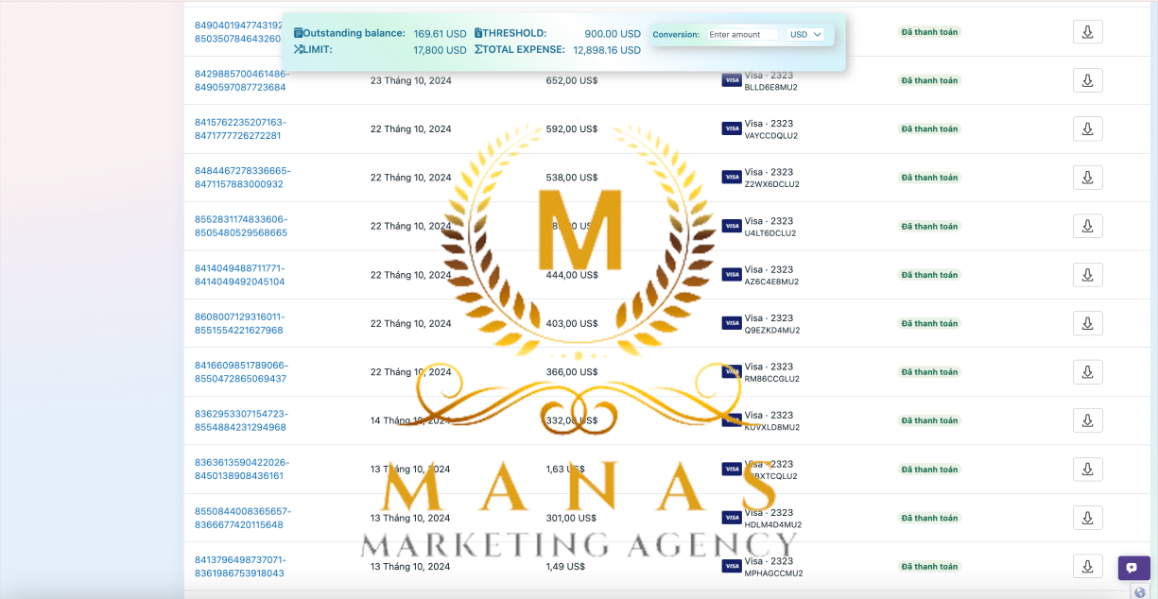This screenshot has width=1158, height=599.
Task: Click the amount 538,00 US$
Action: [x=572, y=177]
